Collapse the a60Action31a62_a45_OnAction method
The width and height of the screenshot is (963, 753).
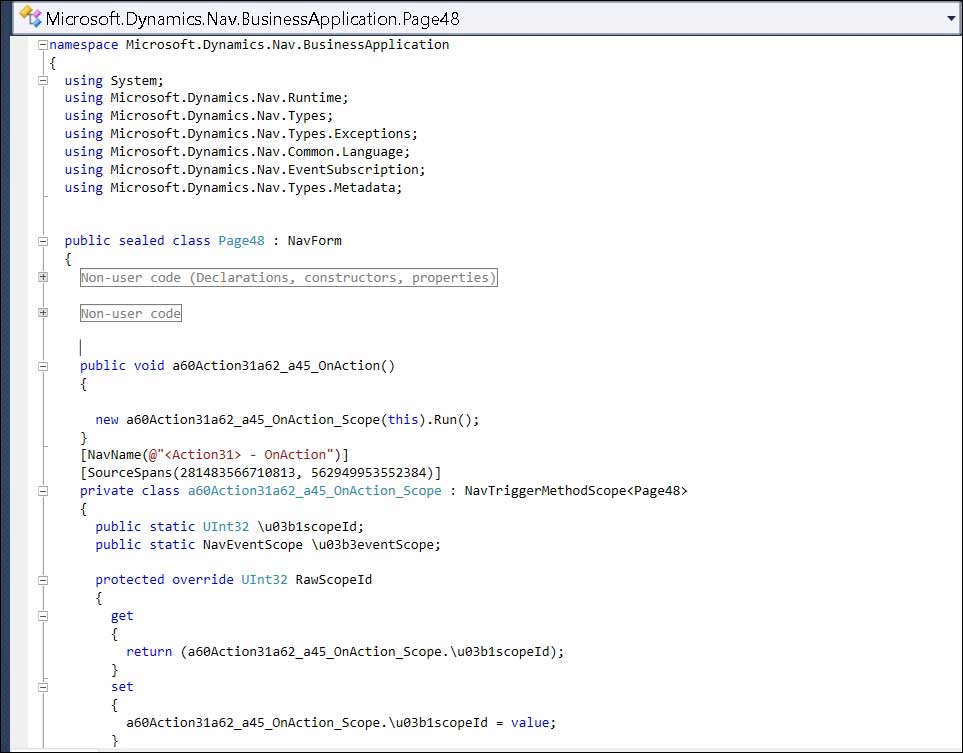pos(41,365)
